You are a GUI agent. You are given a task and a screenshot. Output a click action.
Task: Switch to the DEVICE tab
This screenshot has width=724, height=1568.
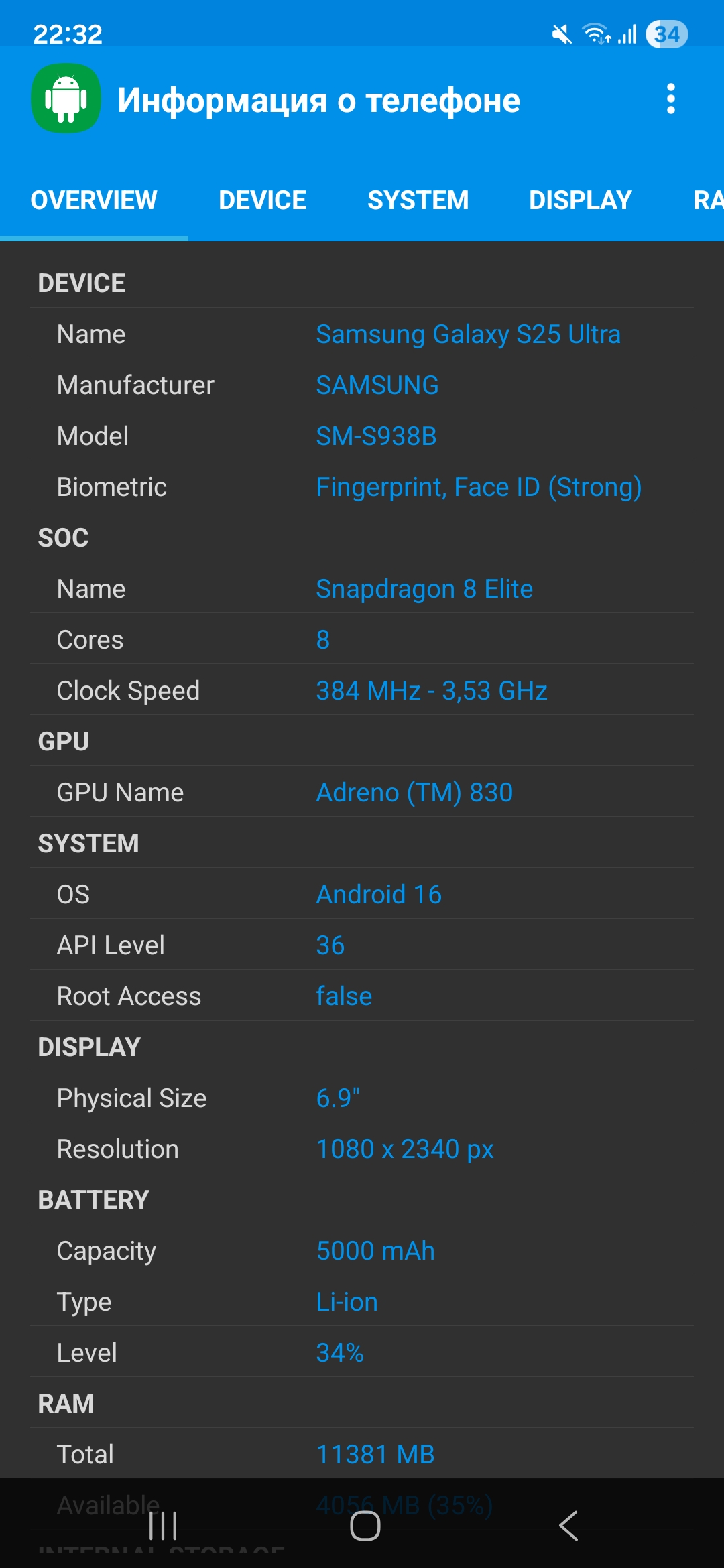[262, 200]
